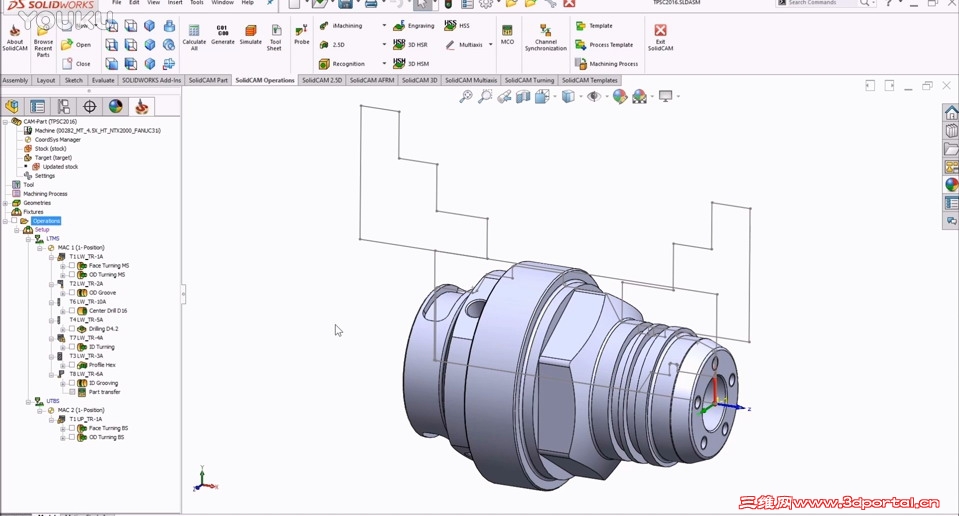Switch to the Sketch tab
This screenshot has width=959, height=516.
click(x=73, y=80)
